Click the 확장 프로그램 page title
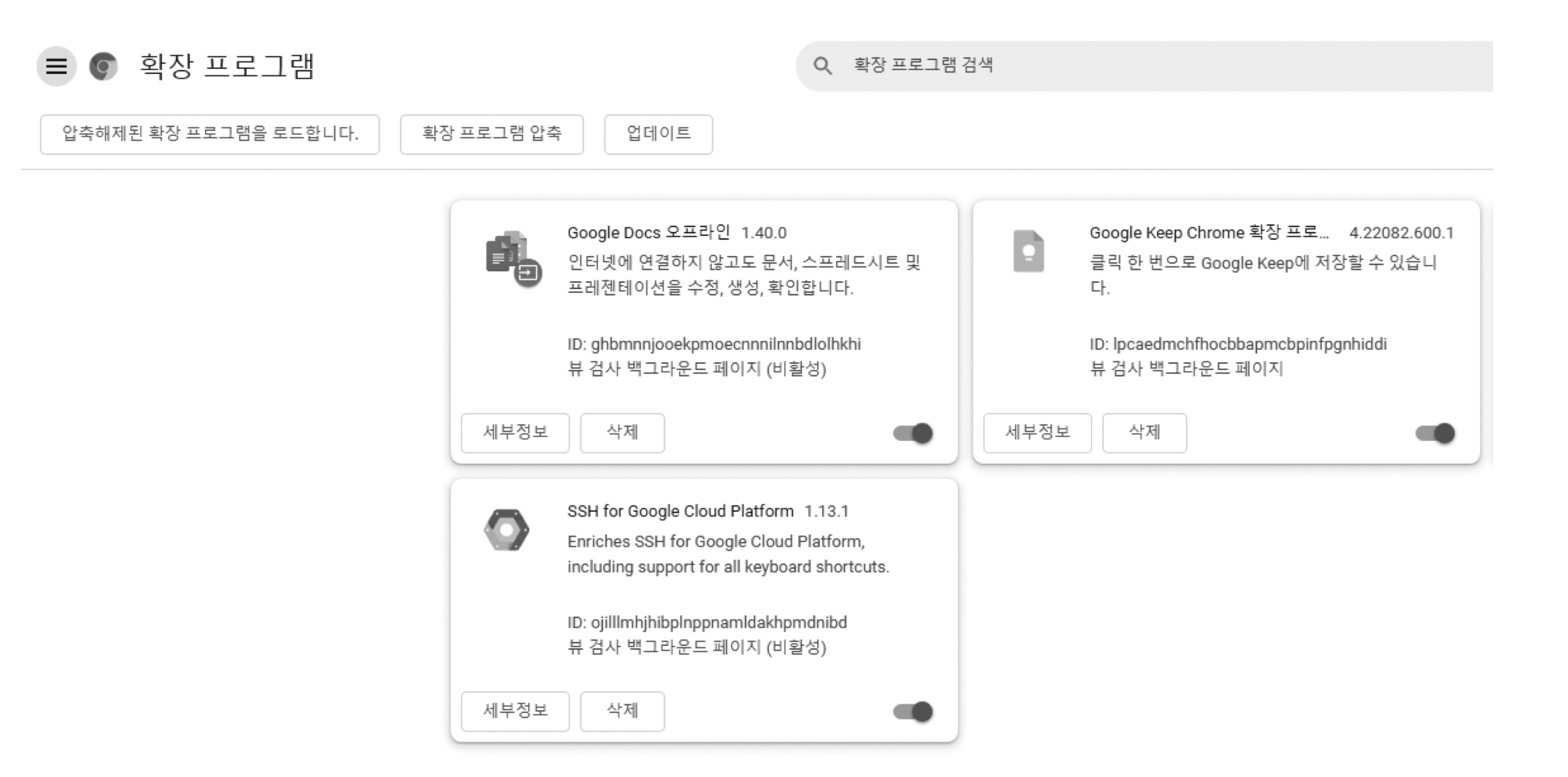 click(x=228, y=66)
